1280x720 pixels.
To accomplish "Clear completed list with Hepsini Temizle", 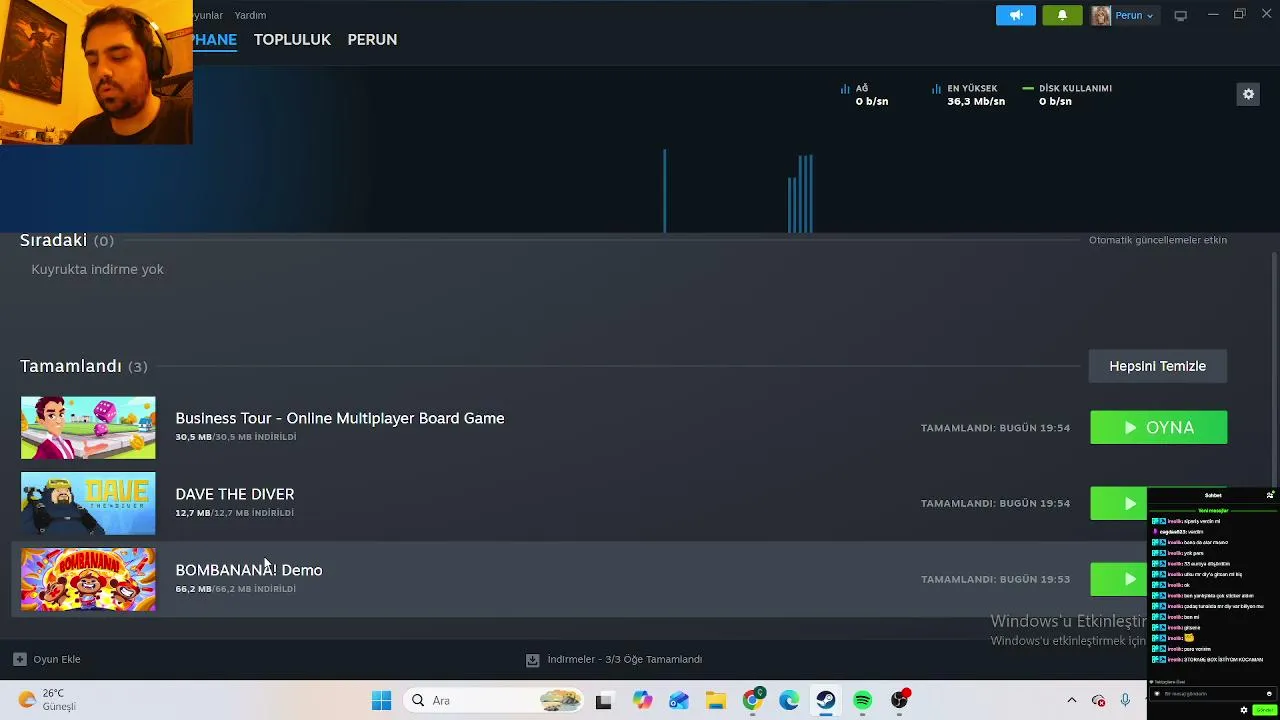I will (1157, 366).
